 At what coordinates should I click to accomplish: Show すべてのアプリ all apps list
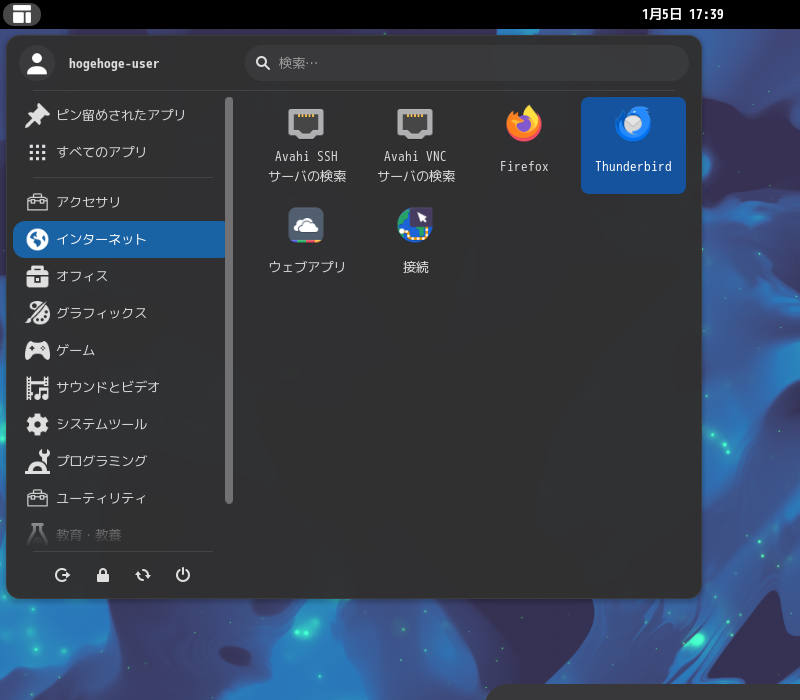(119, 152)
